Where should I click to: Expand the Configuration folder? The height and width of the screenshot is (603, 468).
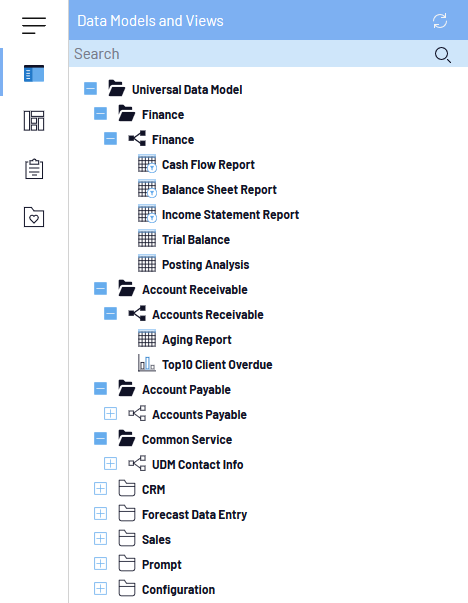[100, 589]
